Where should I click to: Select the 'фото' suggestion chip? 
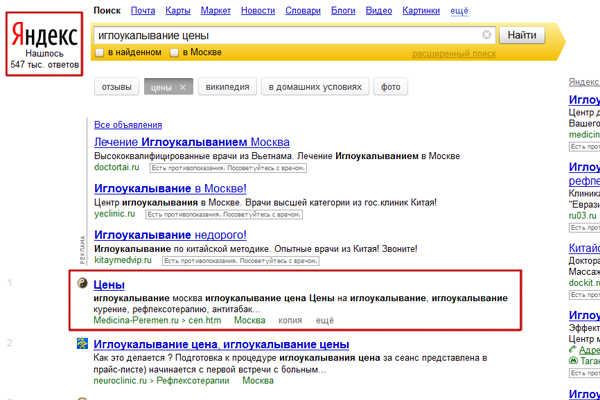pyautogui.click(x=390, y=87)
